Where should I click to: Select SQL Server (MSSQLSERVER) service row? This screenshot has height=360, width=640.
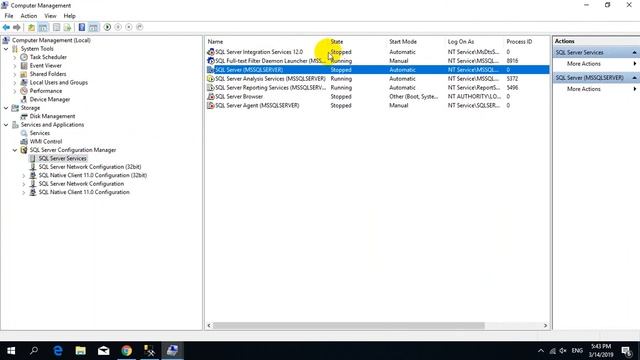pyautogui.click(x=378, y=70)
